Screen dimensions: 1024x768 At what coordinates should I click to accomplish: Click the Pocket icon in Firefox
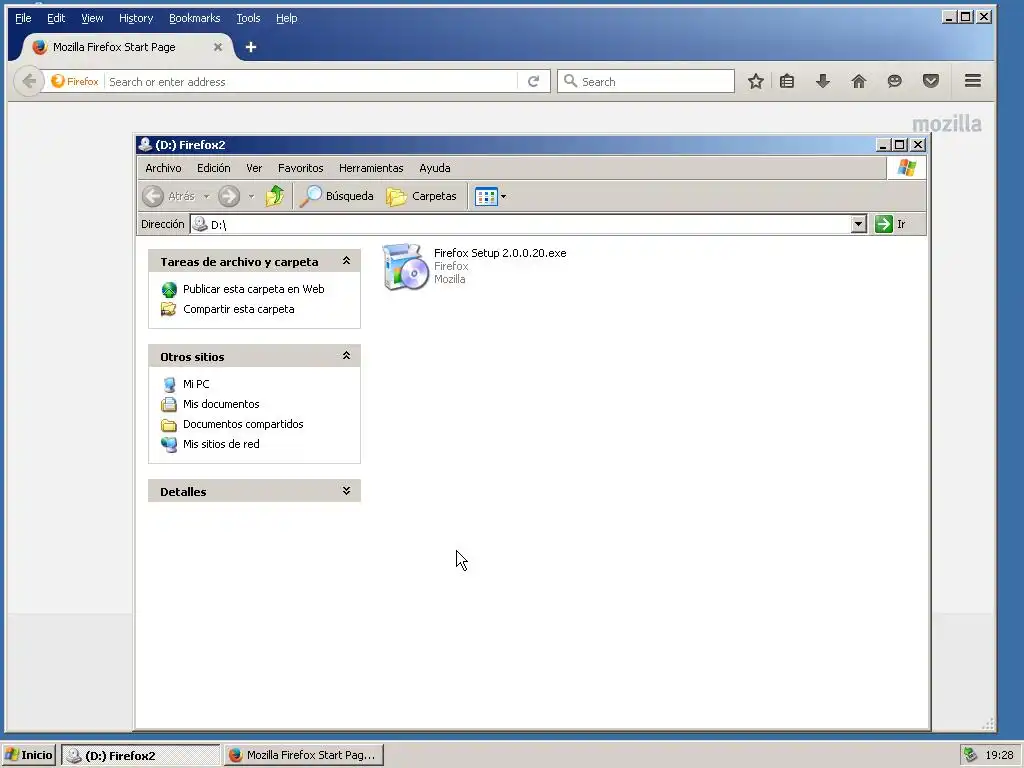click(x=931, y=81)
